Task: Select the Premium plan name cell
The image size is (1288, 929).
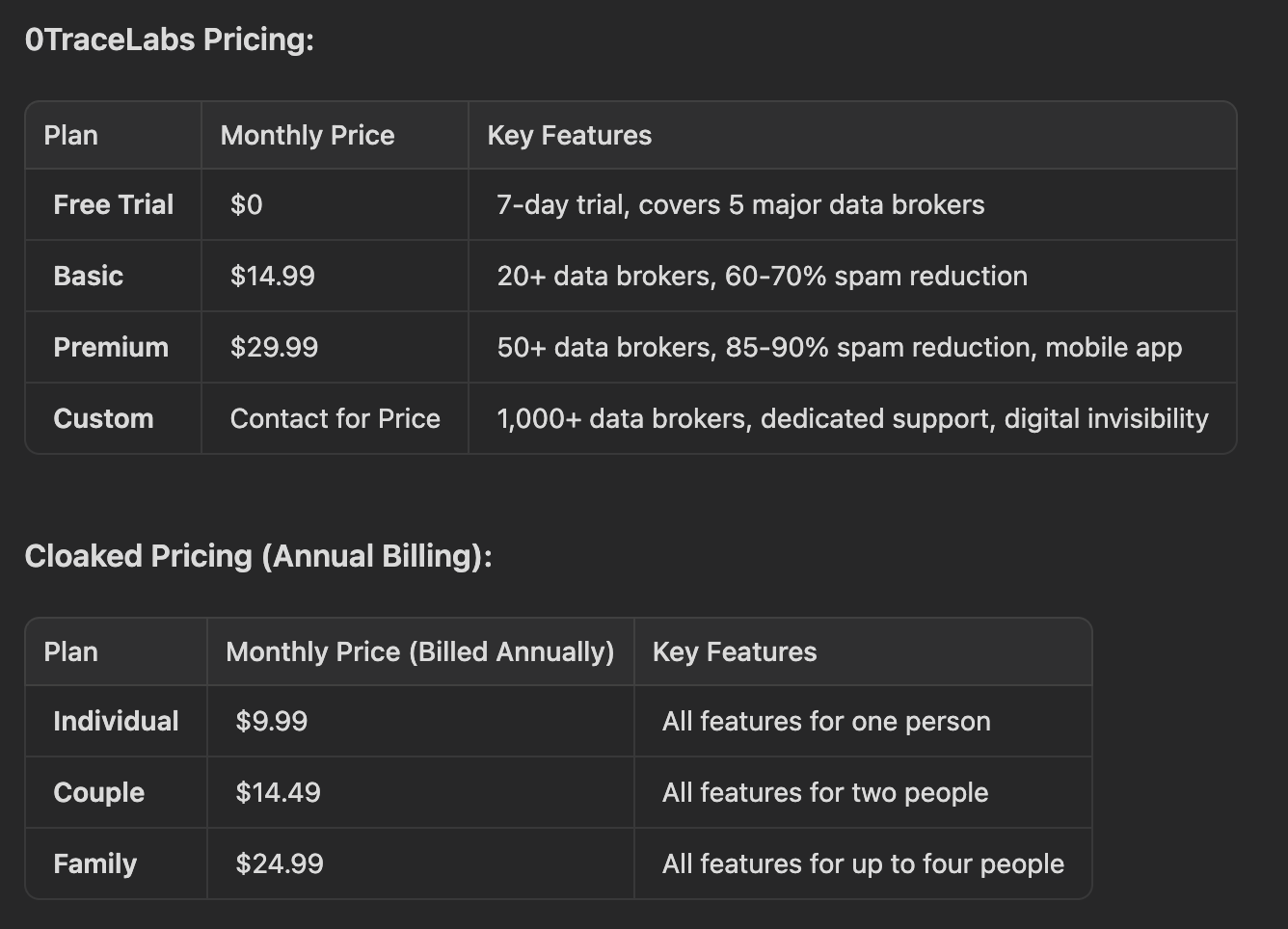Action: 111,347
